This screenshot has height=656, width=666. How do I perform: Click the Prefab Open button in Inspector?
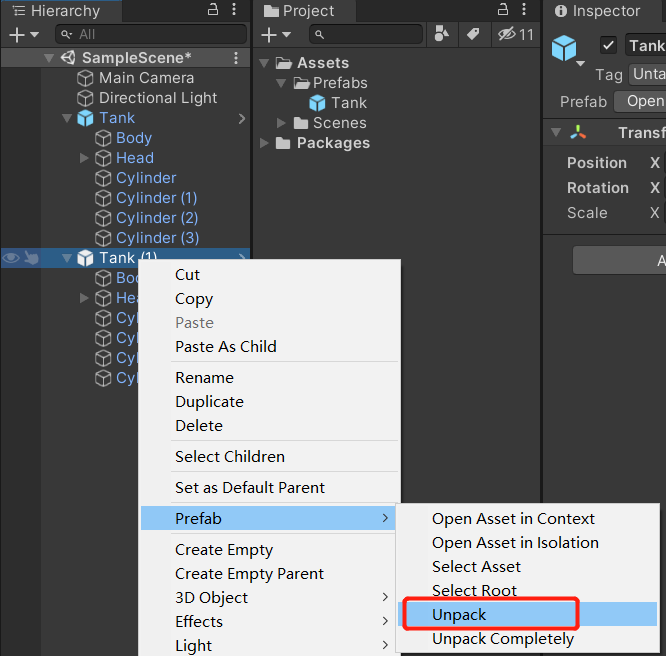coord(642,101)
